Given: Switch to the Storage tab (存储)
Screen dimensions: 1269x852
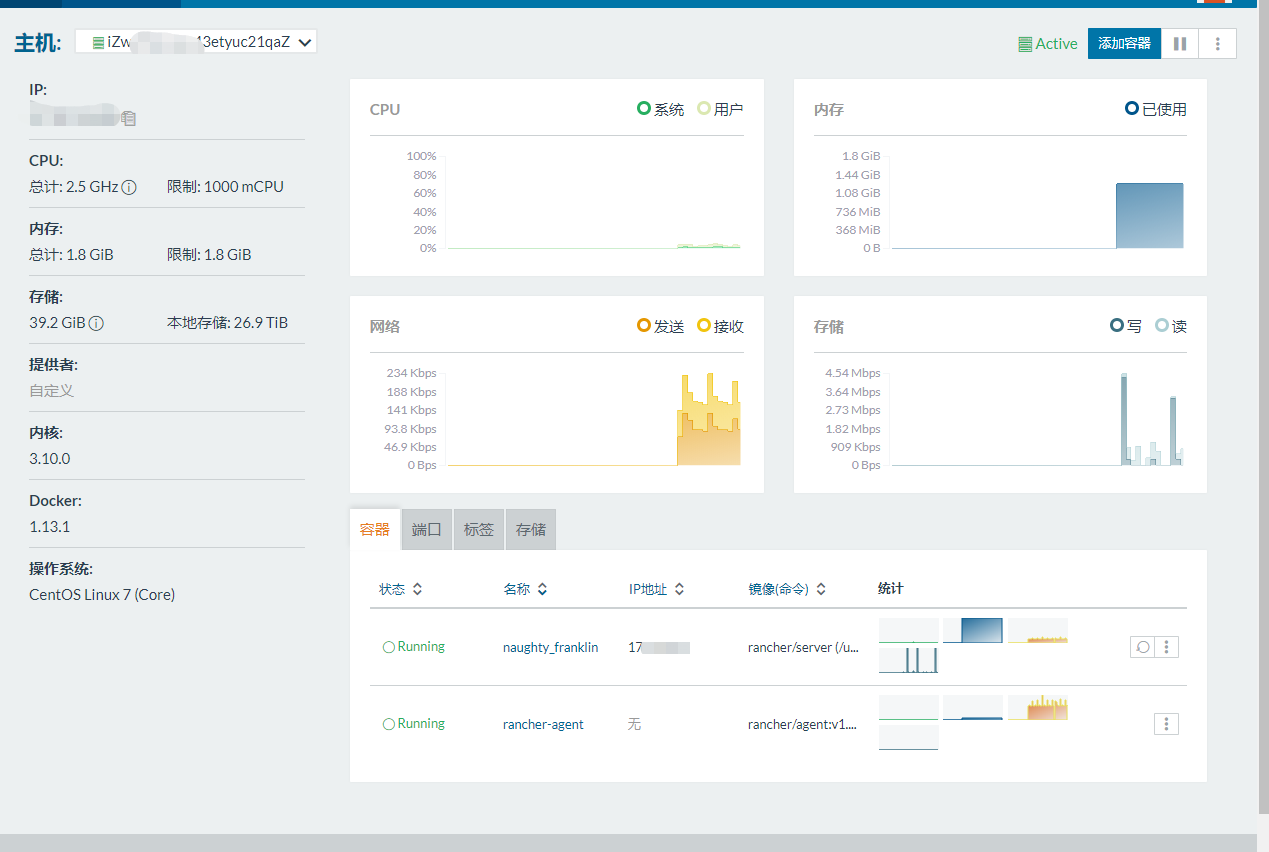Looking at the screenshot, I should 531,529.
